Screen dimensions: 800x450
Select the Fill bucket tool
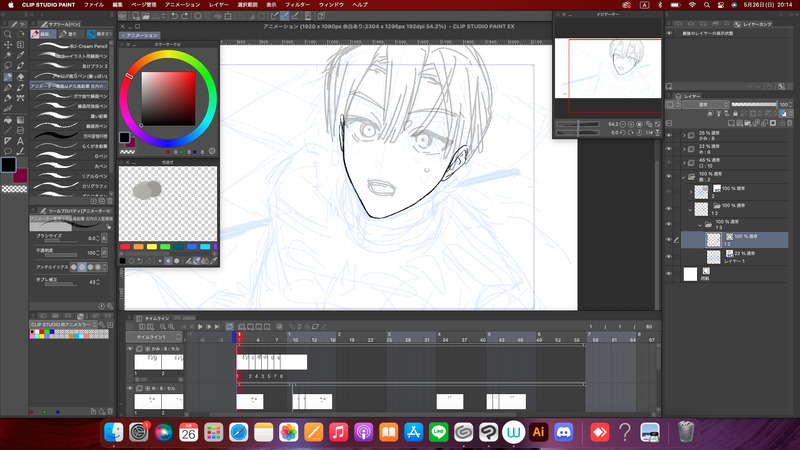click(x=8, y=120)
